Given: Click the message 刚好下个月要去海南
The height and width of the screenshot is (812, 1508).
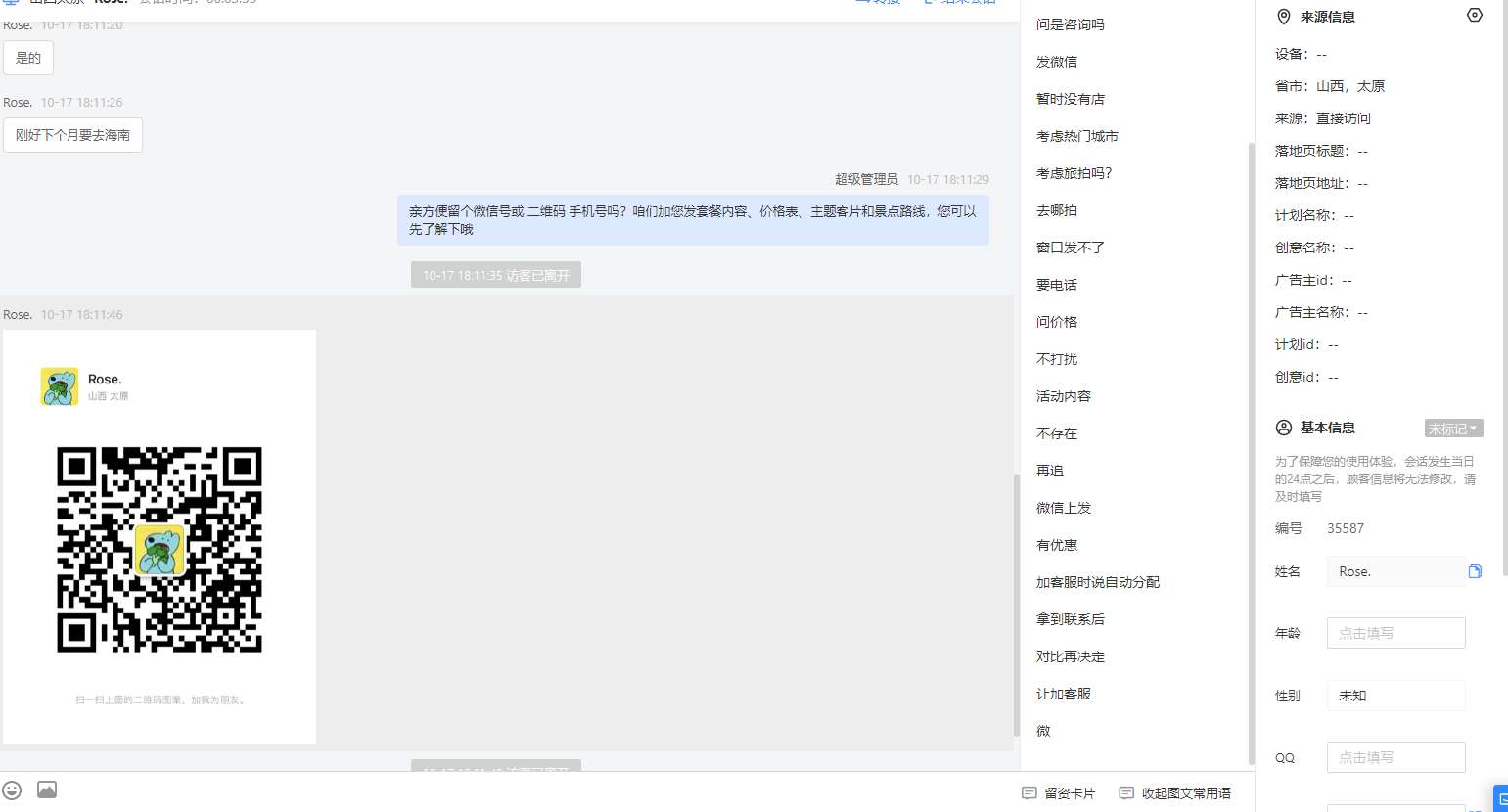Looking at the screenshot, I should click(72, 135).
